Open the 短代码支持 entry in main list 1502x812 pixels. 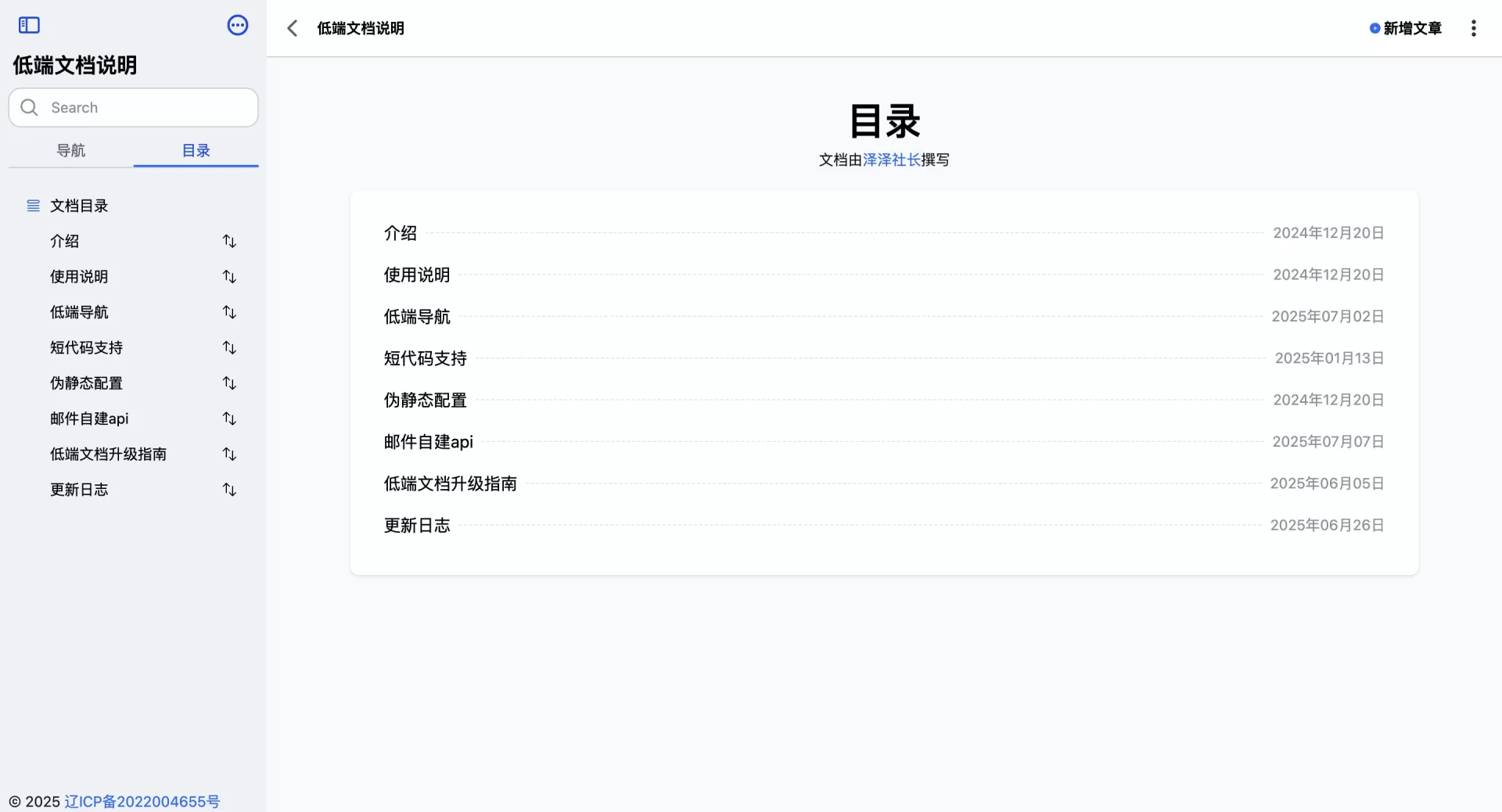425,358
